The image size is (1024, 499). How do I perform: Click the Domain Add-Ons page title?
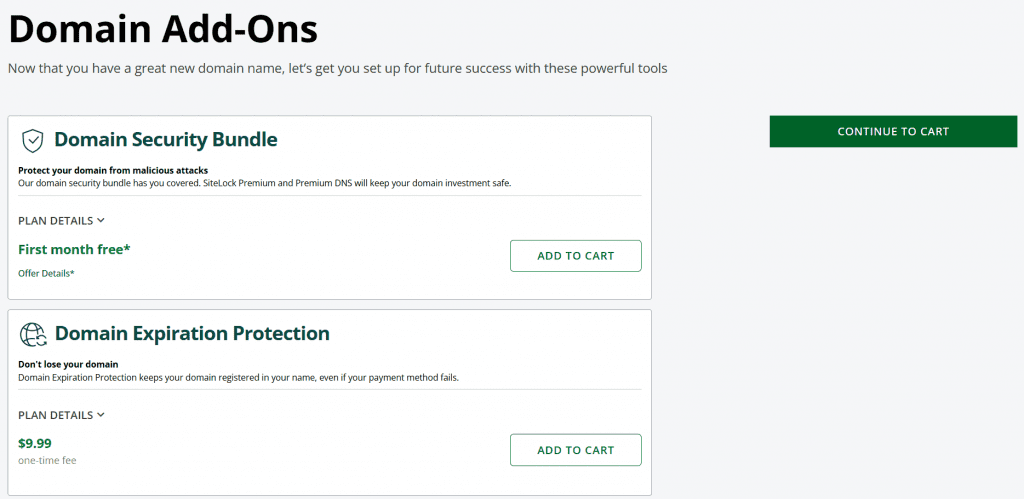163,29
